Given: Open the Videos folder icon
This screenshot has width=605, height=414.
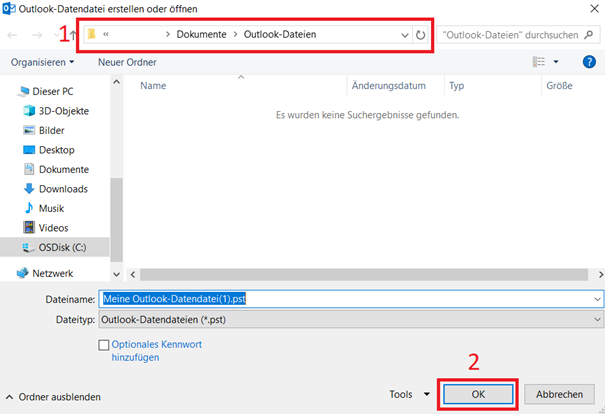Looking at the screenshot, I should coord(28,228).
